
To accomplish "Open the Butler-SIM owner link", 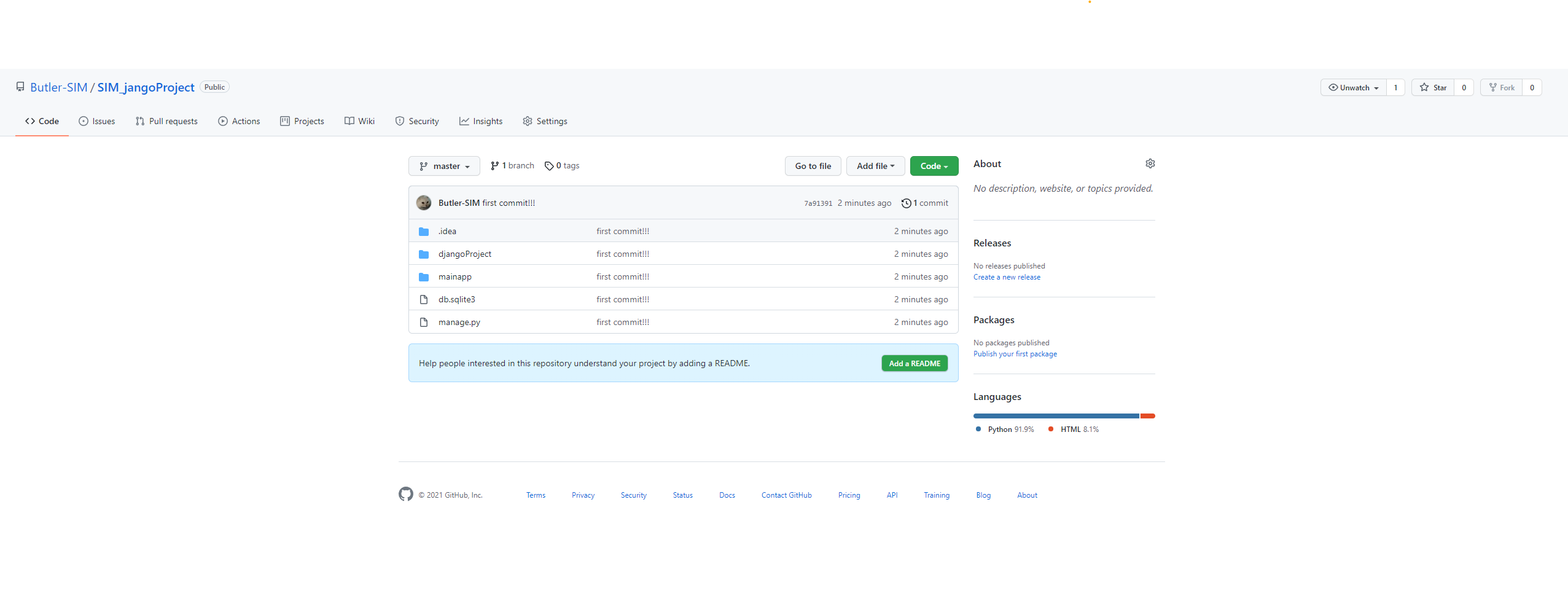I will pos(59,87).
